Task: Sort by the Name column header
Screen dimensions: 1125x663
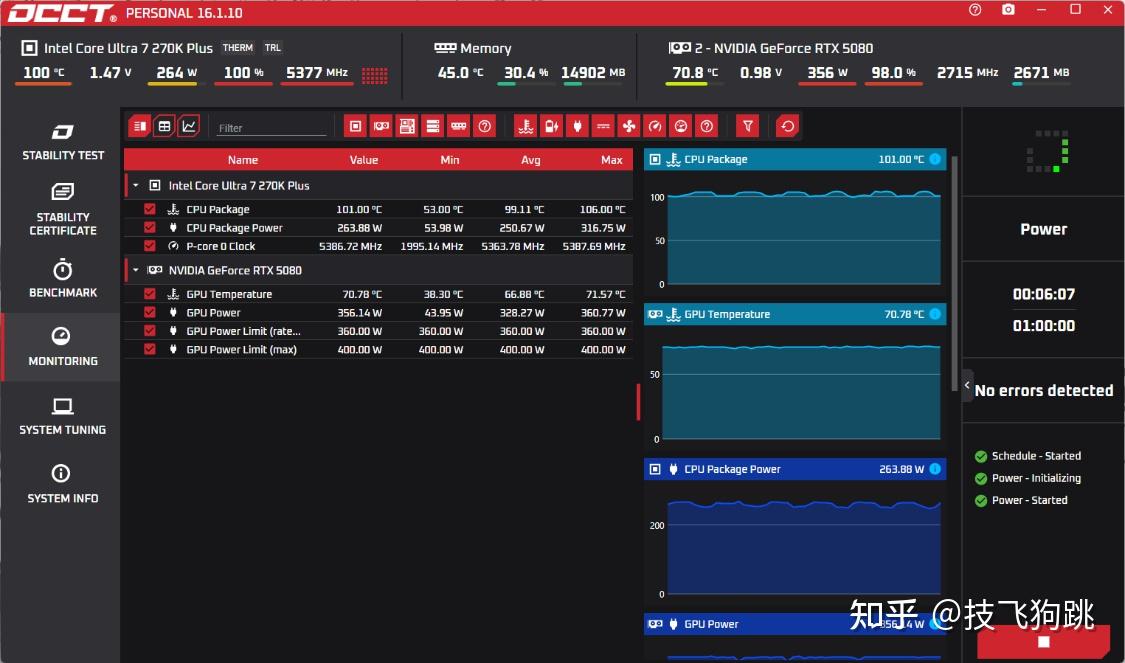Action: pos(243,160)
